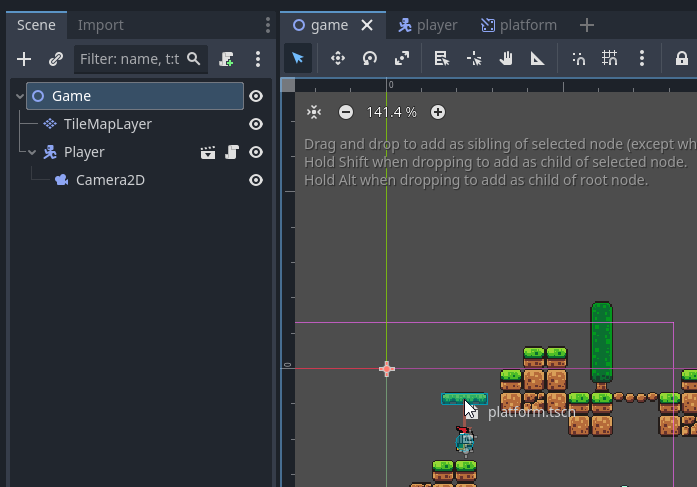Hide the TileMapLayer node
Viewport: 697px width, 487px height.
coord(256,124)
